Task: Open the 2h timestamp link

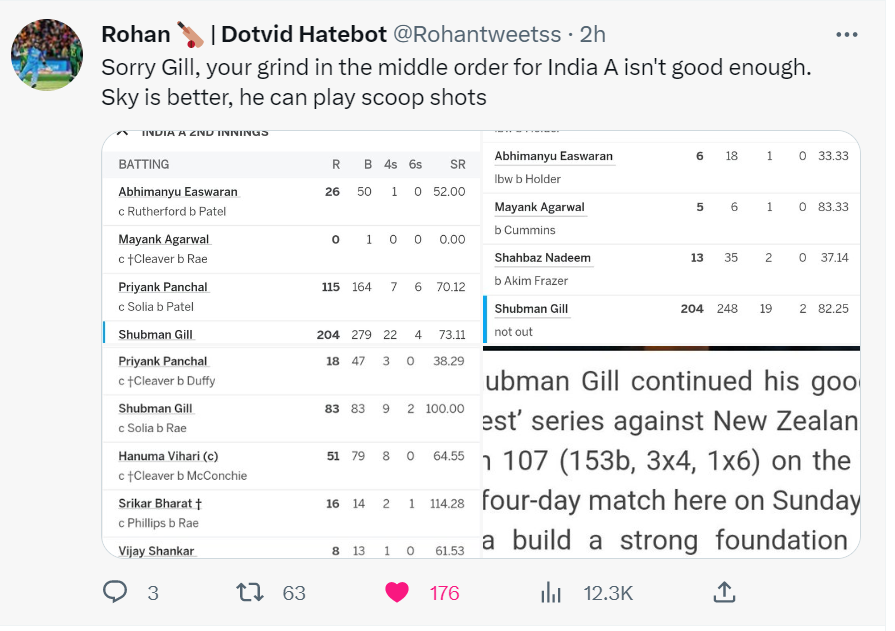Action: pyautogui.click(x=593, y=34)
